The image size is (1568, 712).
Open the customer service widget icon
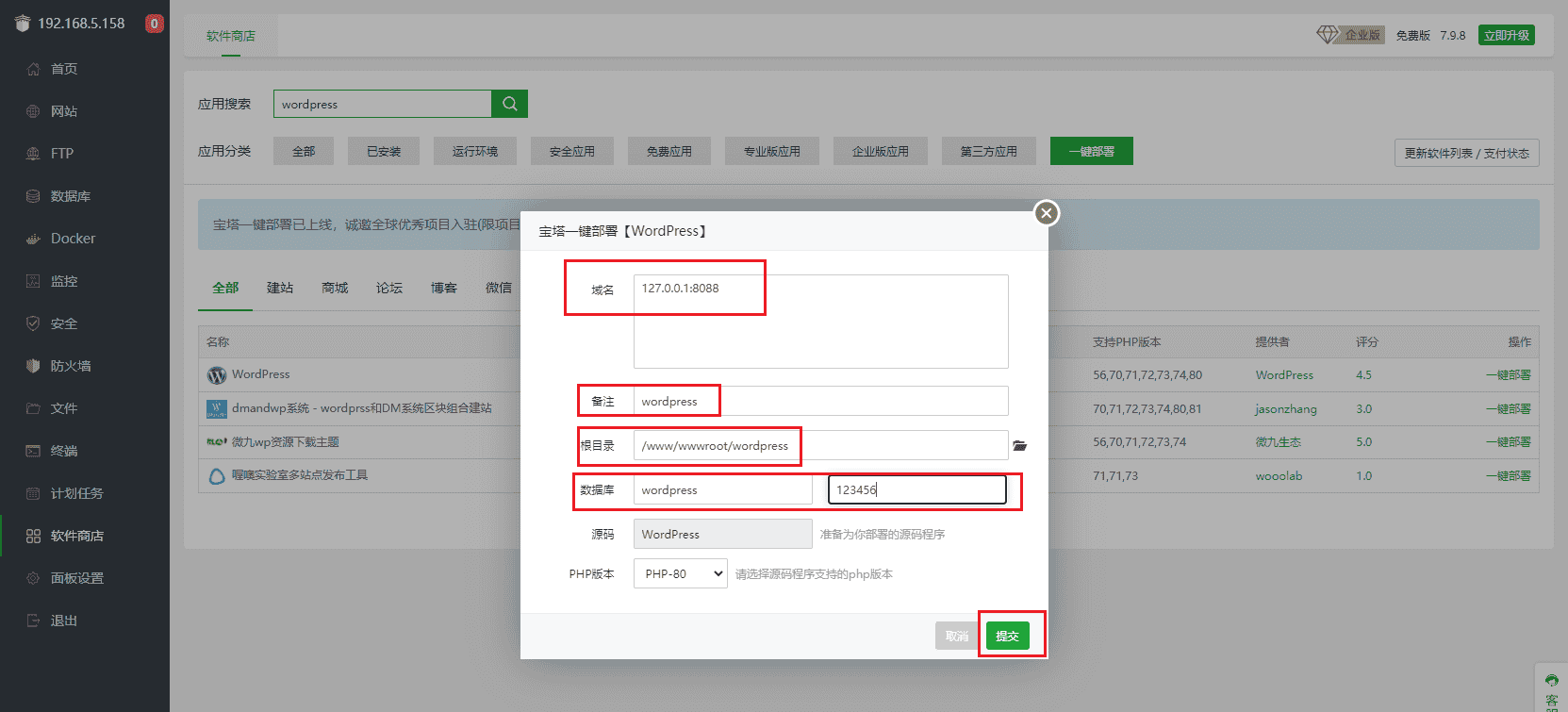click(1551, 681)
